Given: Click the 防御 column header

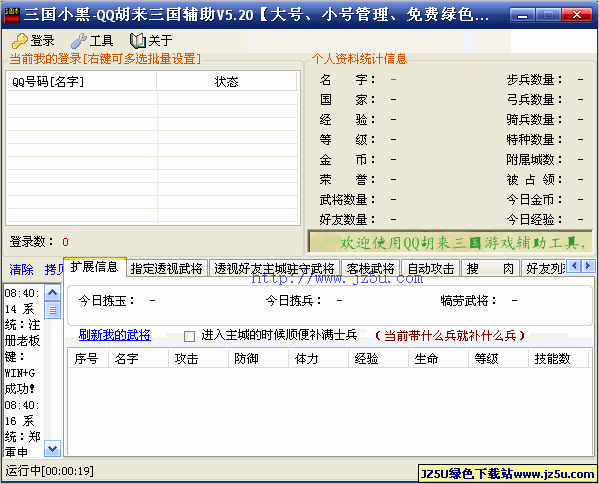Looking at the screenshot, I should pos(258,358).
